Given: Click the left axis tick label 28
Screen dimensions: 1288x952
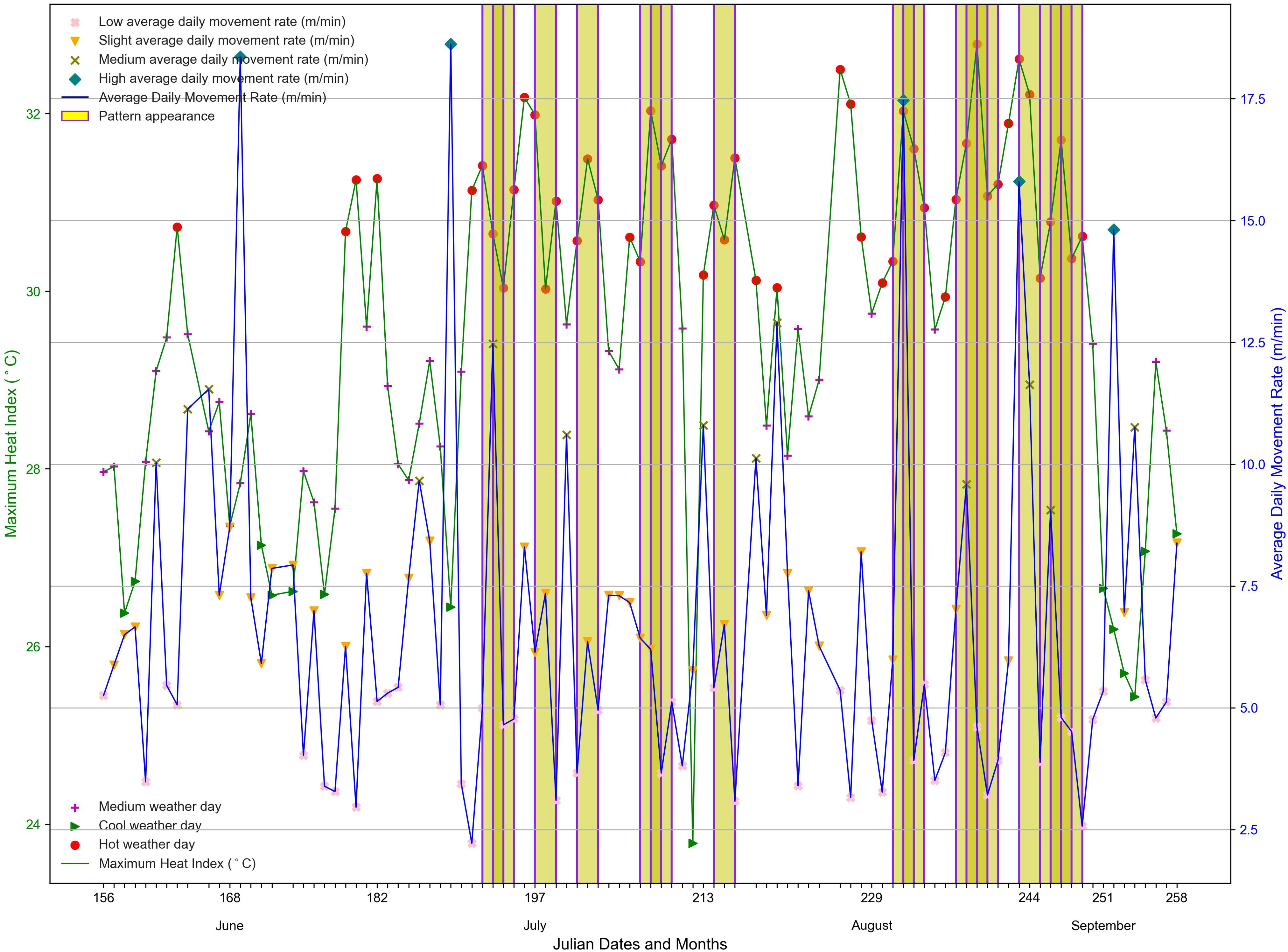Looking at the screenshot, I should (34, 469).
